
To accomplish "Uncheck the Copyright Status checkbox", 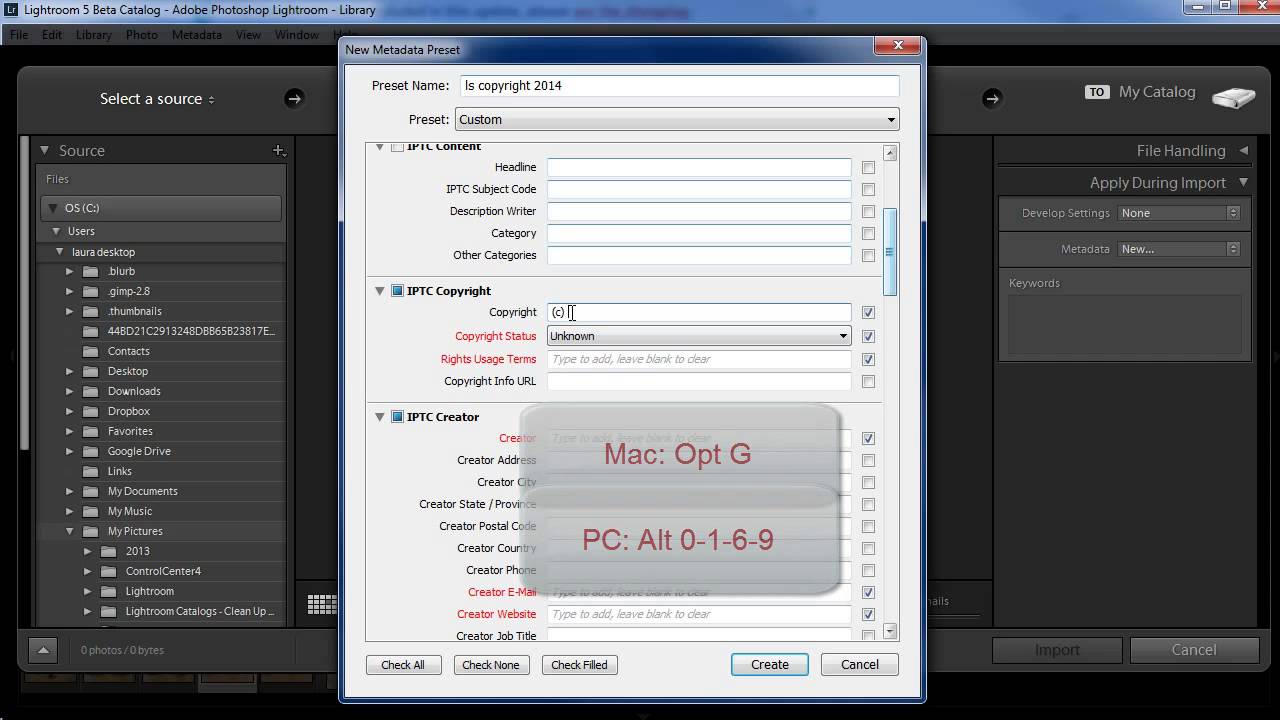I will 868,337.
